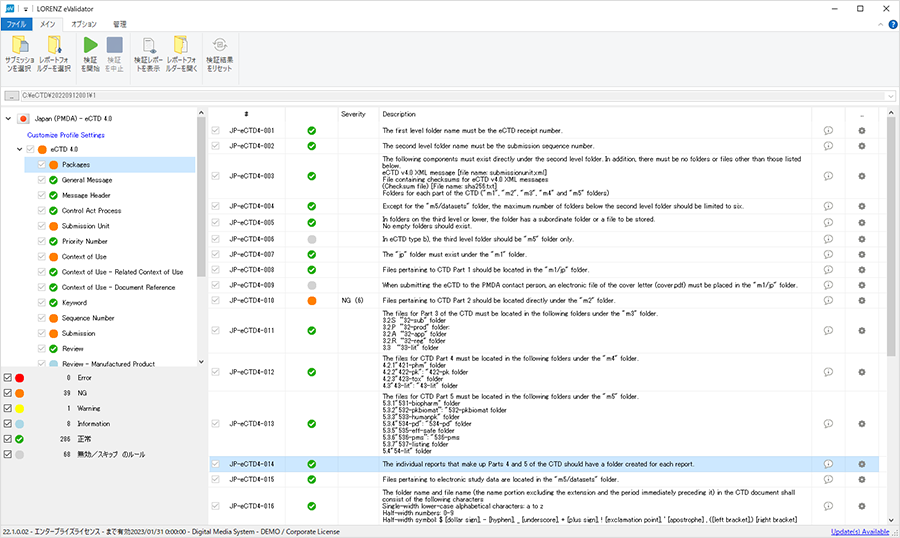Screen dimensions: 900x538
Task: Click the Open Report Folder icon
Action: click(x=181, y=45)
